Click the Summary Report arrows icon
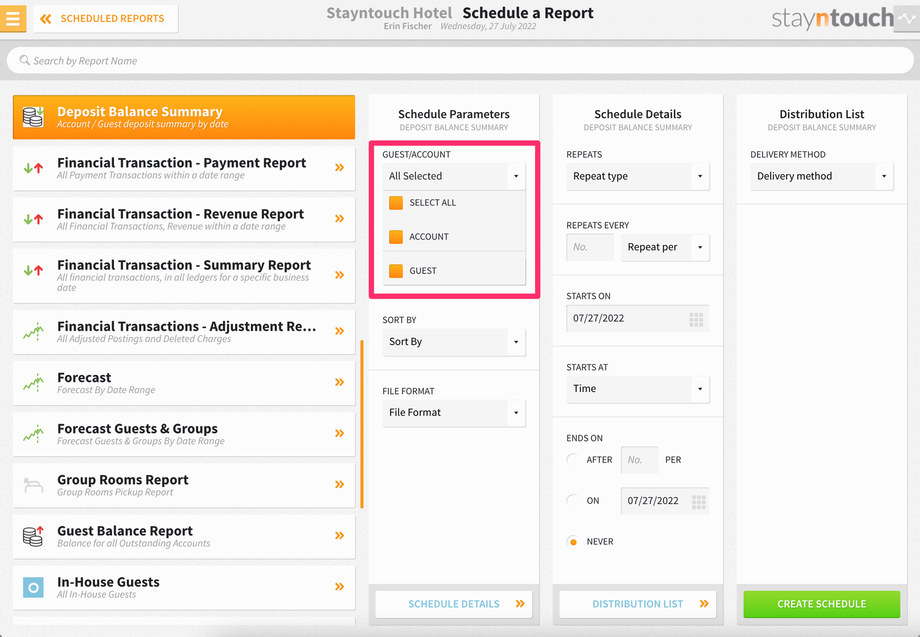 pos(33,270)
